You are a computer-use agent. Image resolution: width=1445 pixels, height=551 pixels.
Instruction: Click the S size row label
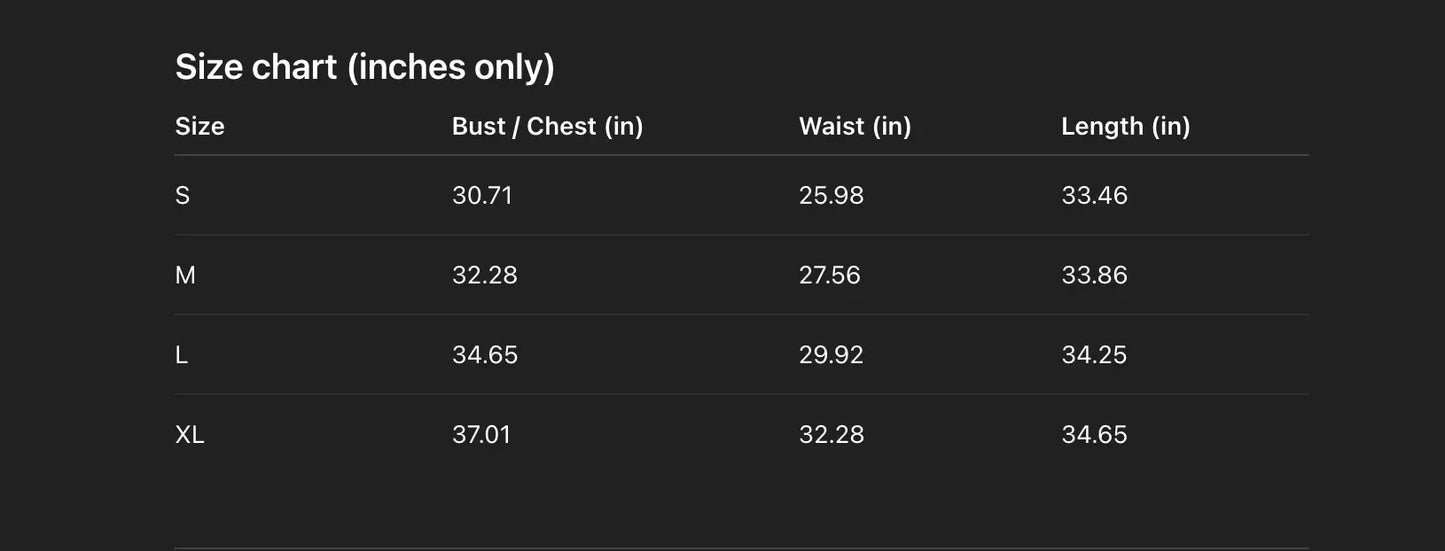click(x=182, y=195)
